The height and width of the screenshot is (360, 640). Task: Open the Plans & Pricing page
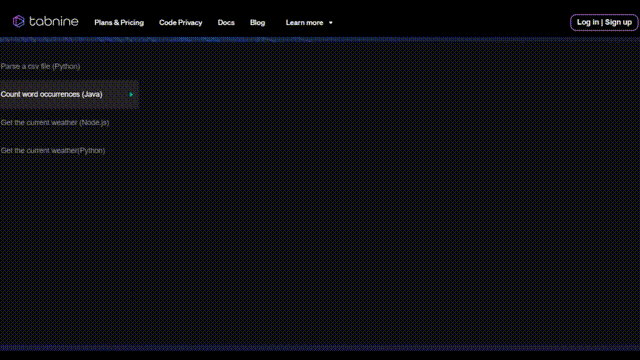pos(119,23)
